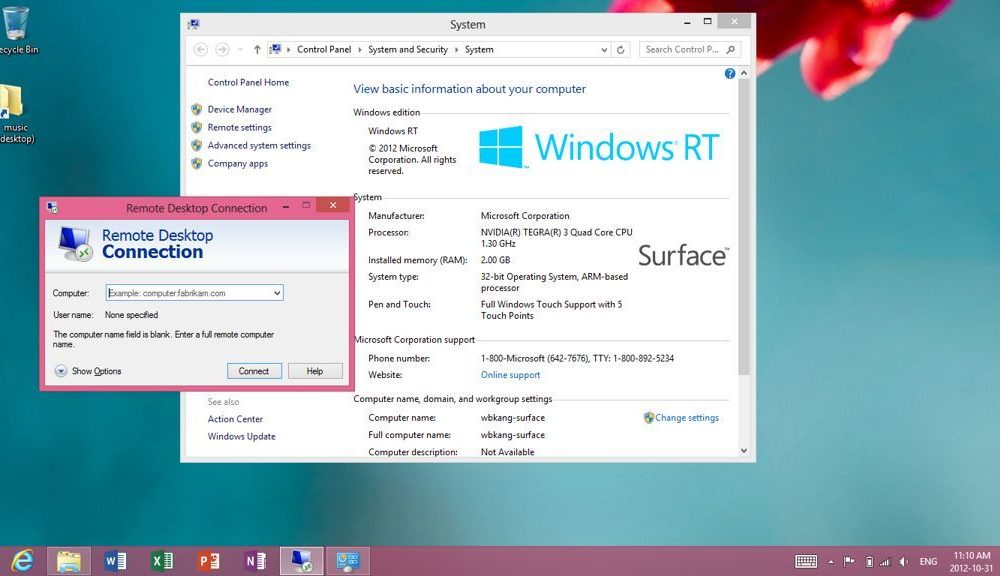This screenshot has height=576, width=1000.
Task: Open Action Center under See also
Action: [235, 418]
